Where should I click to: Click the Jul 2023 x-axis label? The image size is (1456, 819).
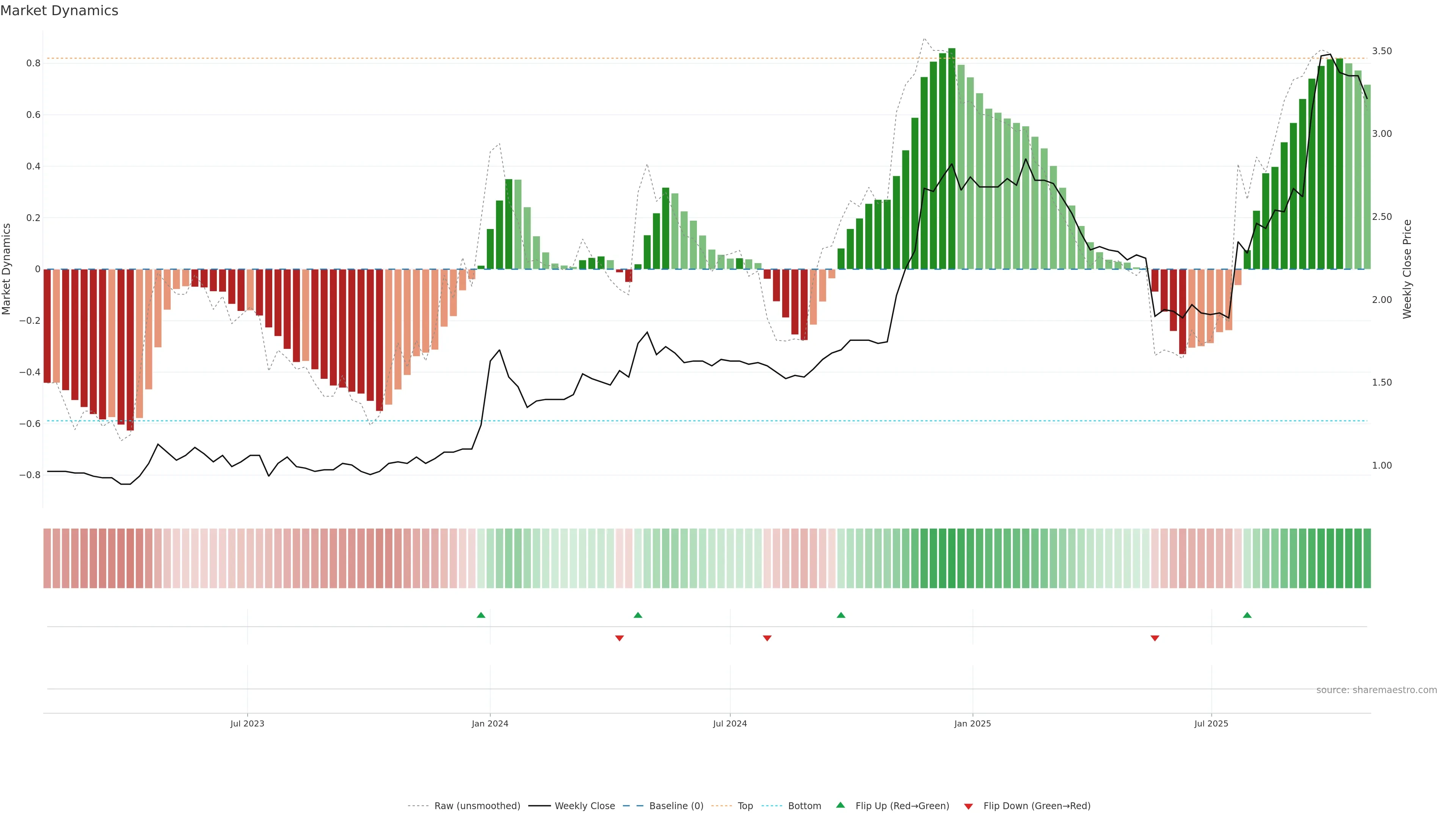pyautogui.click(x=247, y=723)
